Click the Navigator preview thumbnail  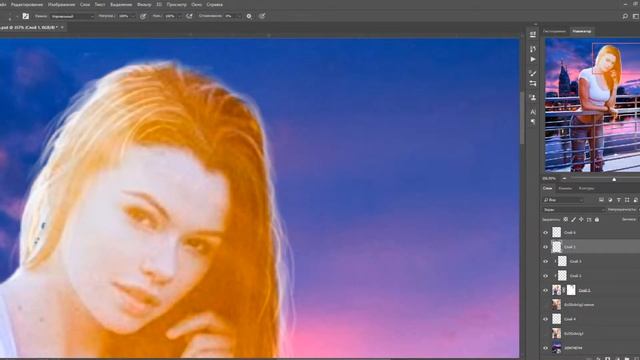(x=592, y=105)
